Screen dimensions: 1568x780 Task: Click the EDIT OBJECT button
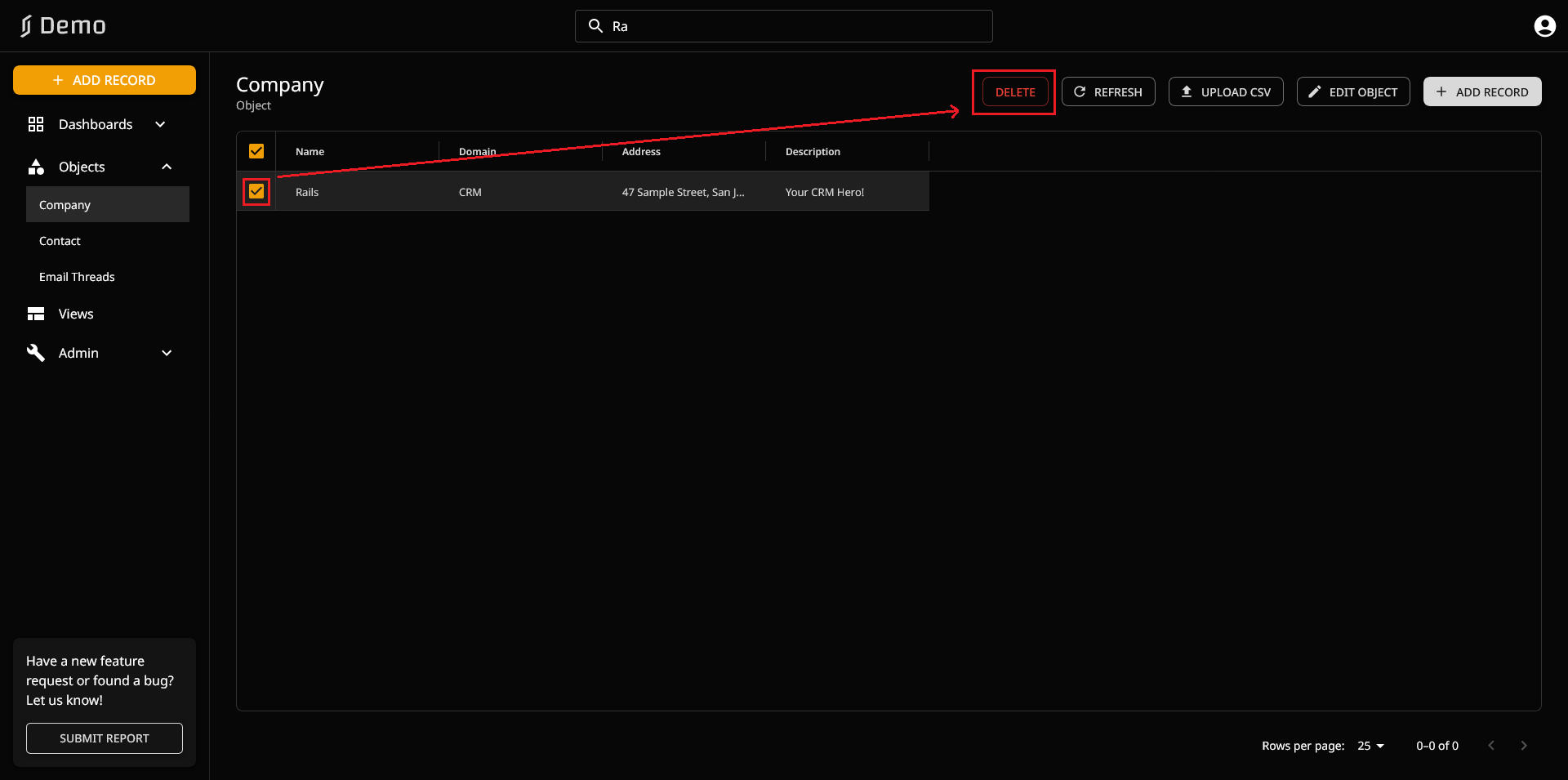click(1352, 91)
